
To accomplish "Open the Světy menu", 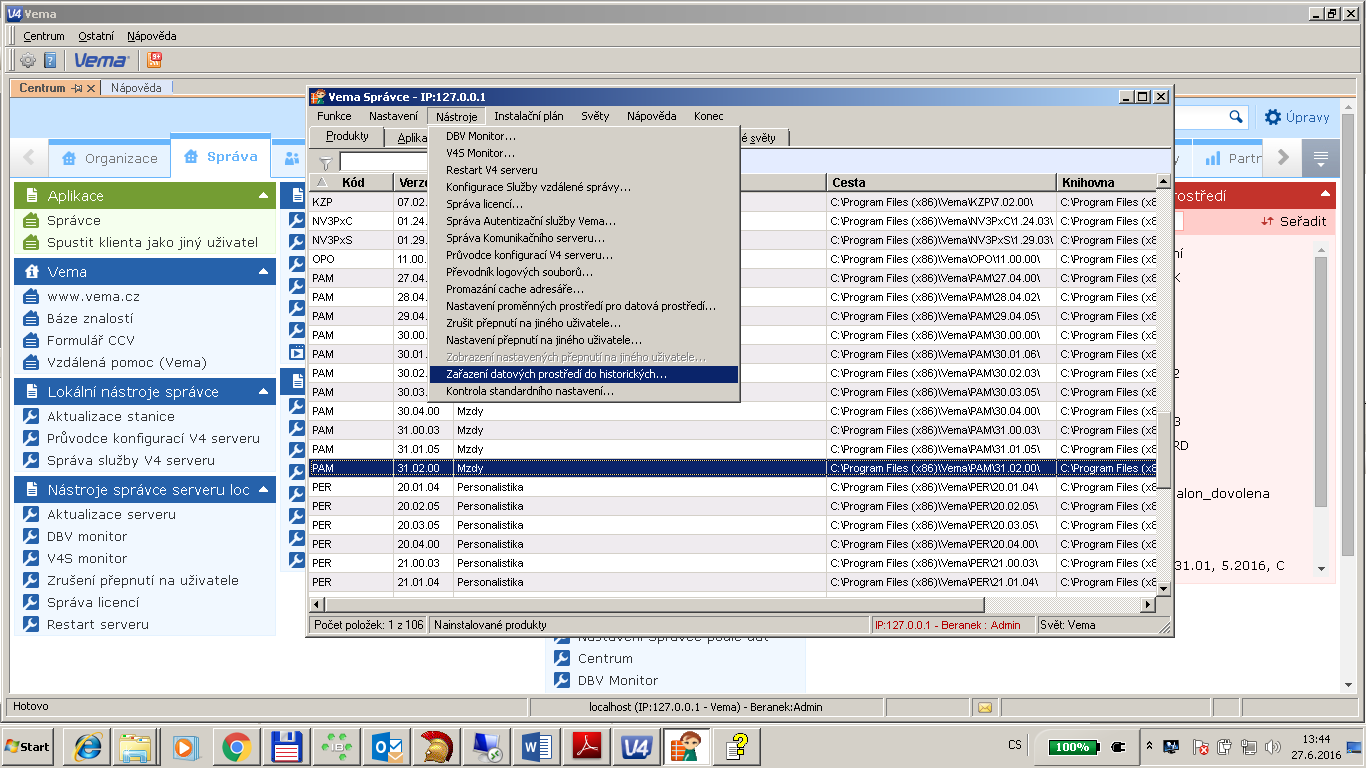I will coord(595,116).
